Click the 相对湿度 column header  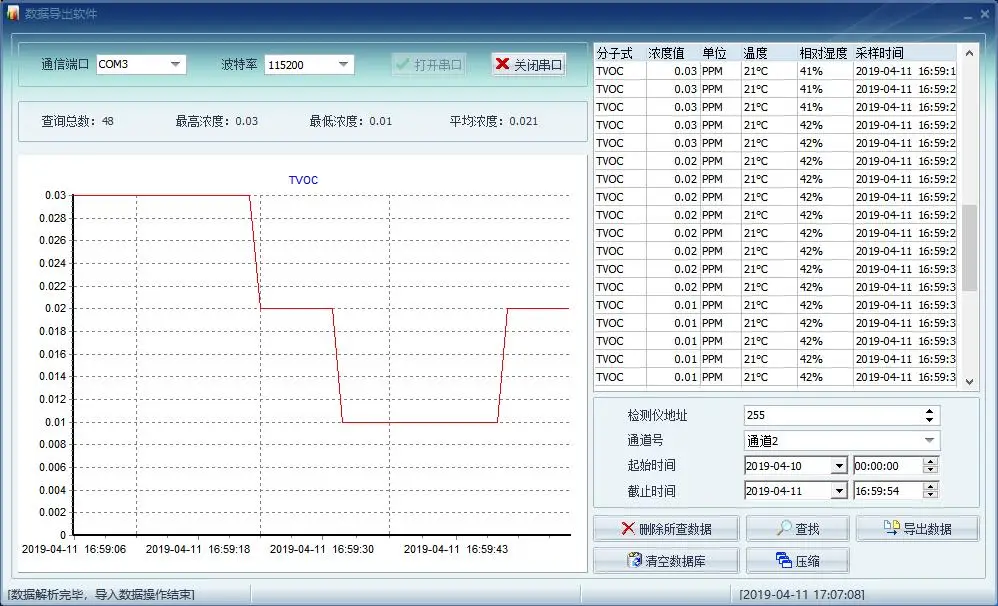click(824, 53)
